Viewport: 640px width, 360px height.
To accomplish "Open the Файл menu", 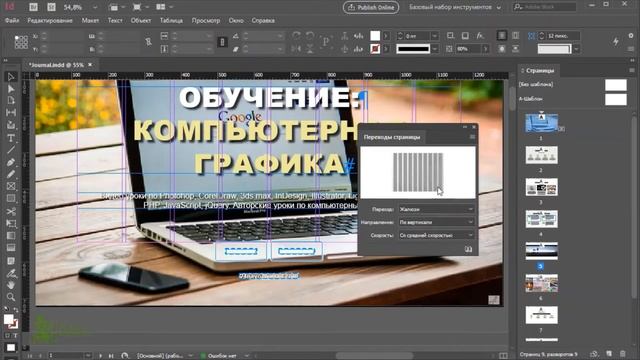I will pos(12,20).
